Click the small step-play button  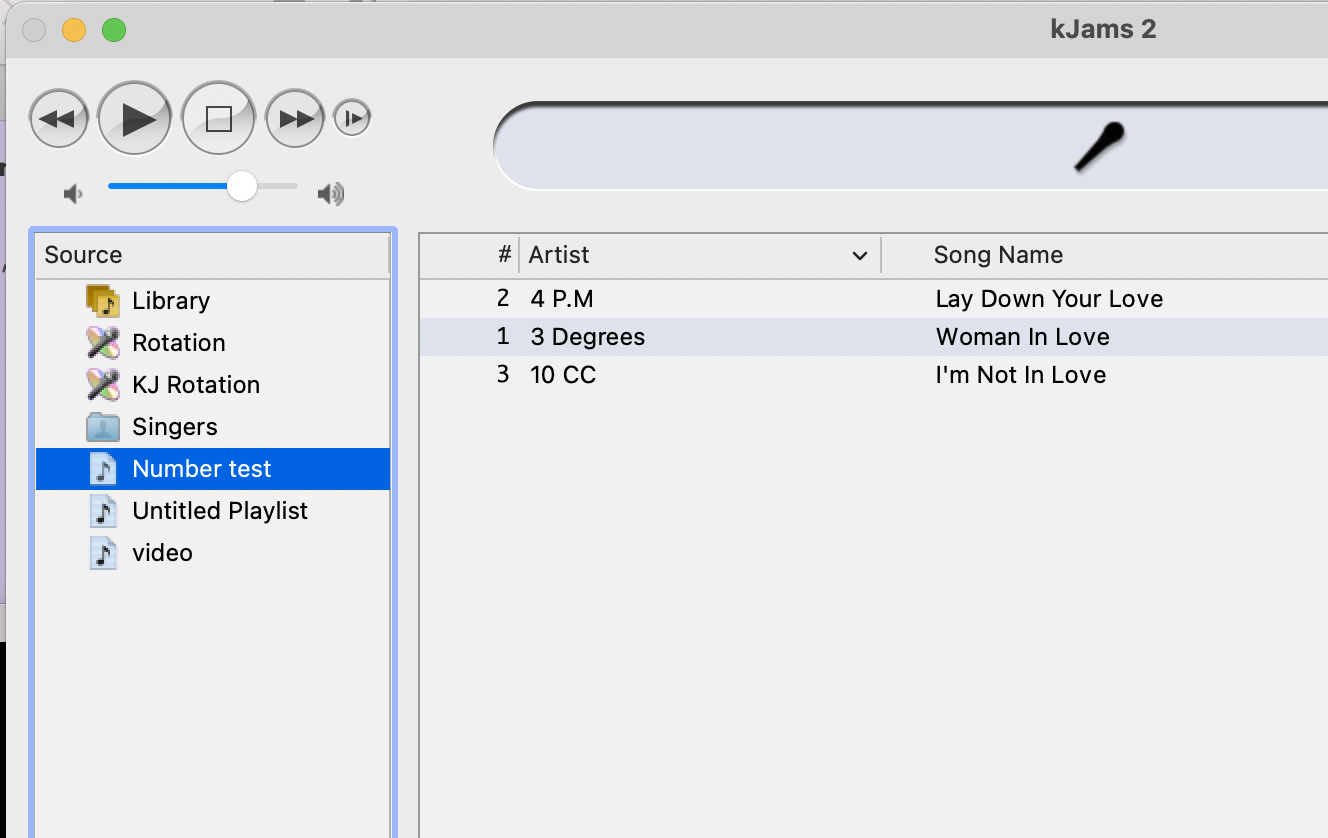[352, 119]
